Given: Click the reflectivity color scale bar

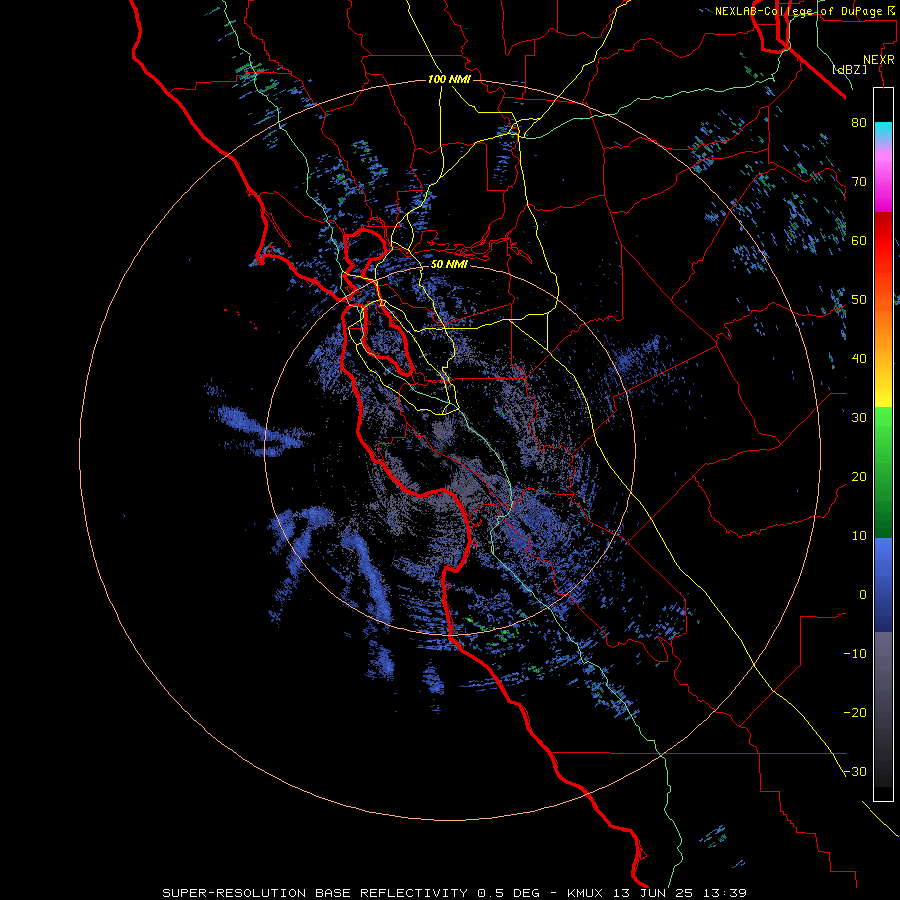Looking at the screenshot, I should [883, 444].
